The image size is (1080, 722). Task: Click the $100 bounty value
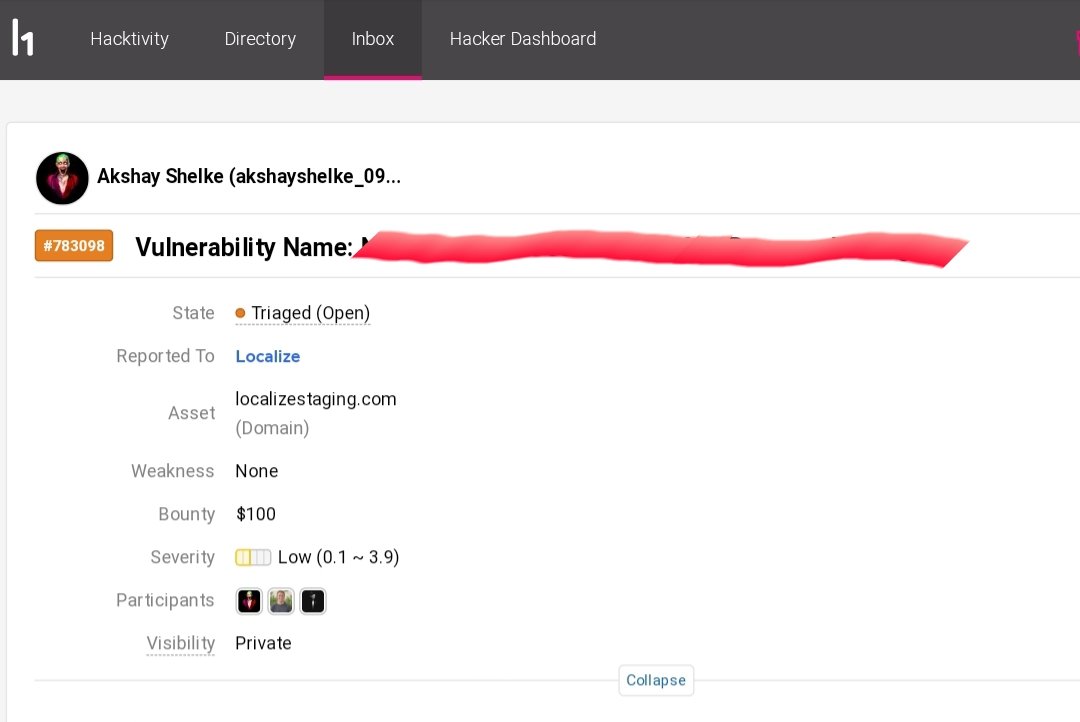pyautogui.click(x=256, y=514)
